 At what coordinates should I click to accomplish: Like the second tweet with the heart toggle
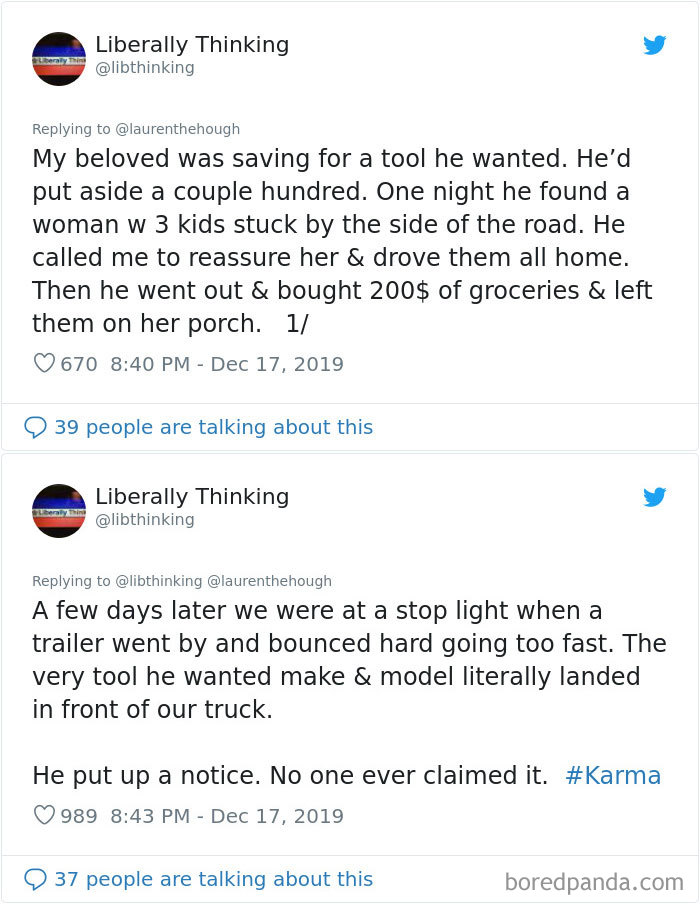click(x=44, y=816)
